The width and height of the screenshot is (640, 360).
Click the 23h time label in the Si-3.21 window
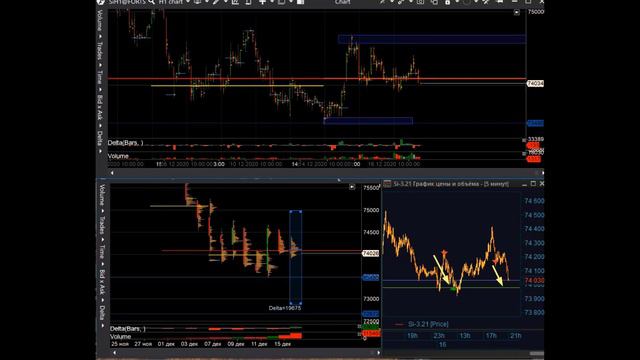click(x=439, y=336)
